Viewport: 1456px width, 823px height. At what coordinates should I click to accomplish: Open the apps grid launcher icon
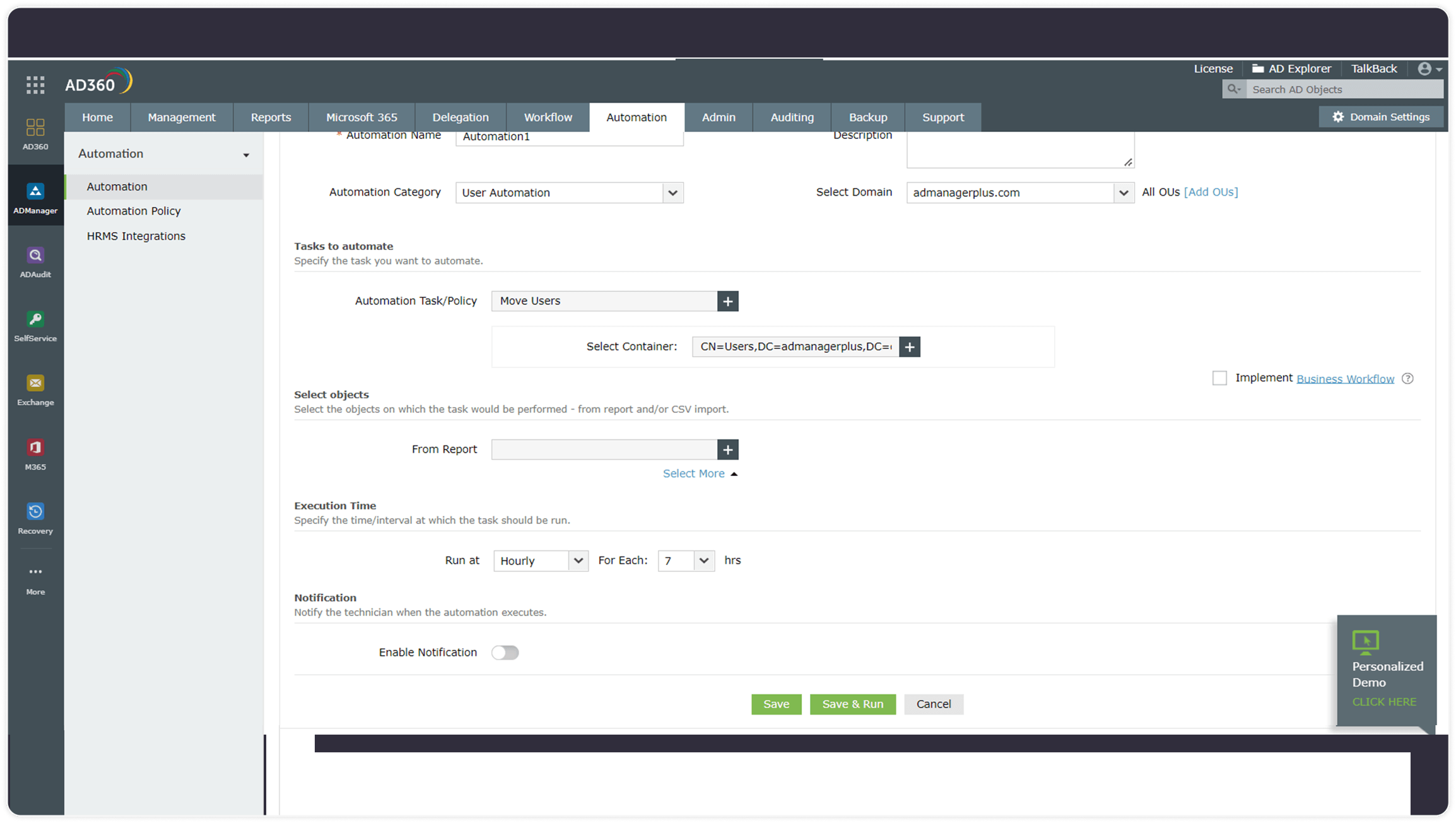pyautogui.click(x=35, y=85)
